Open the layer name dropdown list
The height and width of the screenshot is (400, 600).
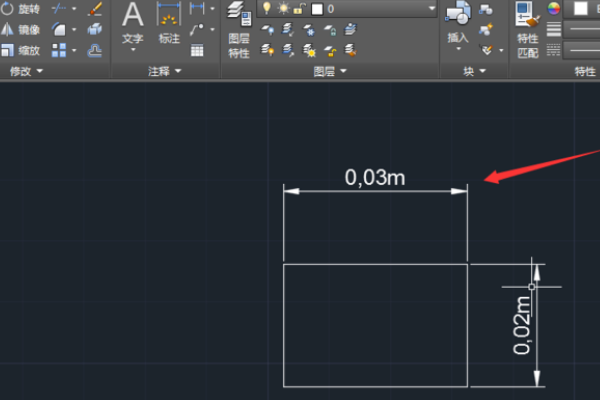click(431, 9)
